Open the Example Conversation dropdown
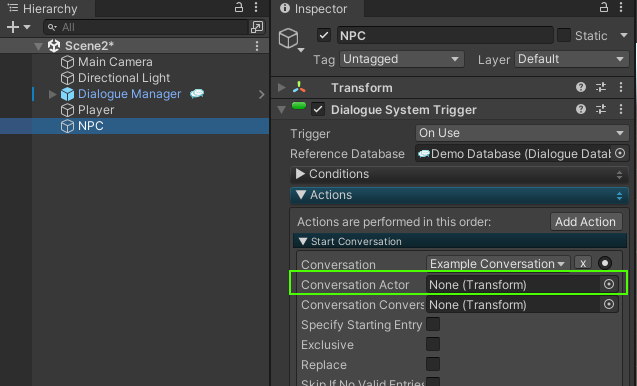637x386 pixels. tap(498, 264)
